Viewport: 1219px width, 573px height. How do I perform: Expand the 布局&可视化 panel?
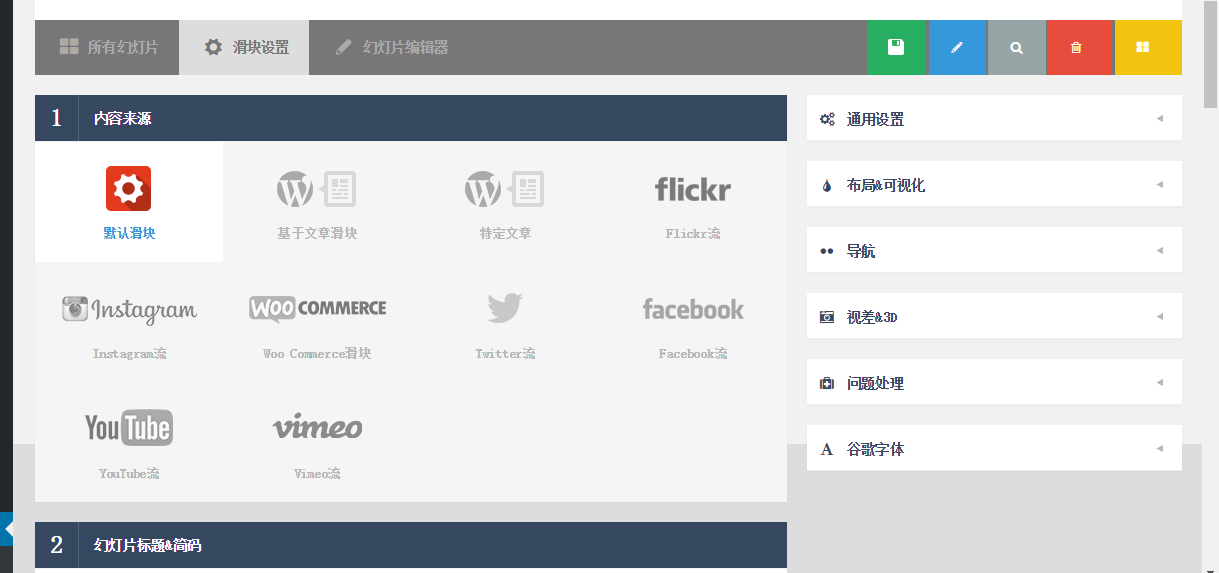[993, 185]
